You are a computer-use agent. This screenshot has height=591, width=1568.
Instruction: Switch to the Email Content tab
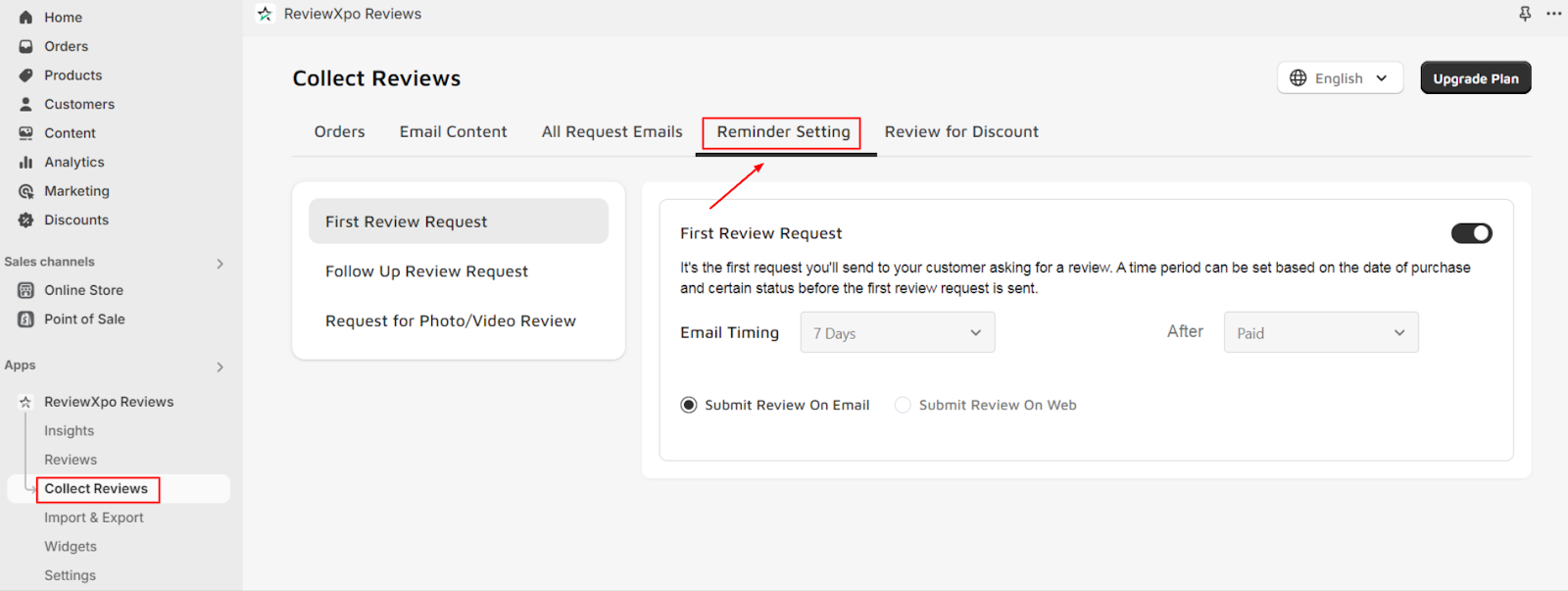tap(453, 131)
